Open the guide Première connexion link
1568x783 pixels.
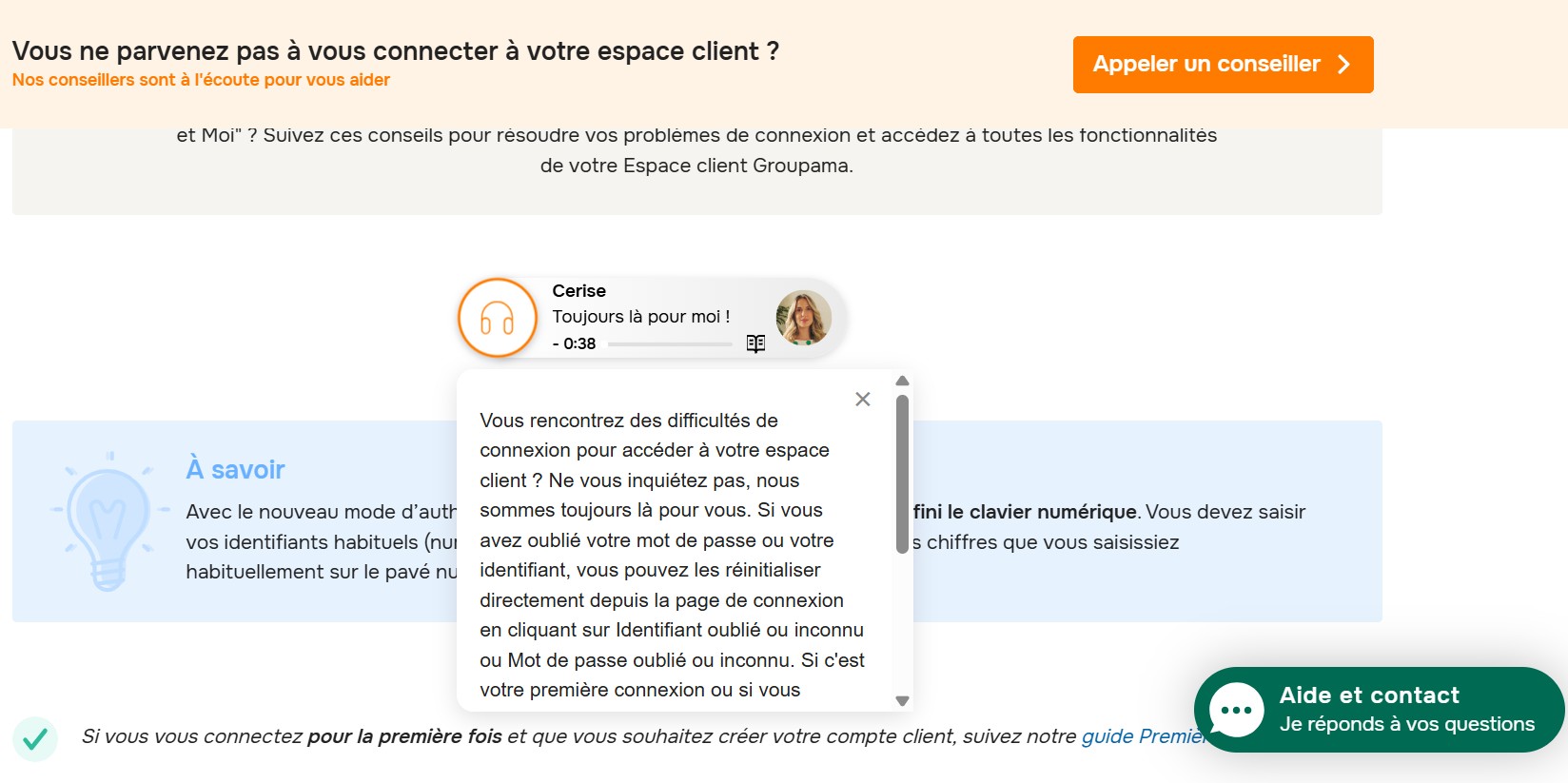[x=1142, y=736]
